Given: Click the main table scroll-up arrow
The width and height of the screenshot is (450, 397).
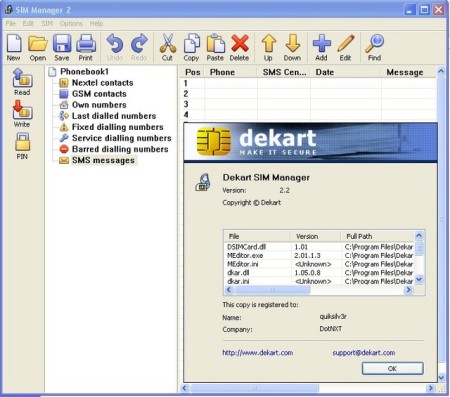Looking at the screenshot, I should click(x=441, y=71).
